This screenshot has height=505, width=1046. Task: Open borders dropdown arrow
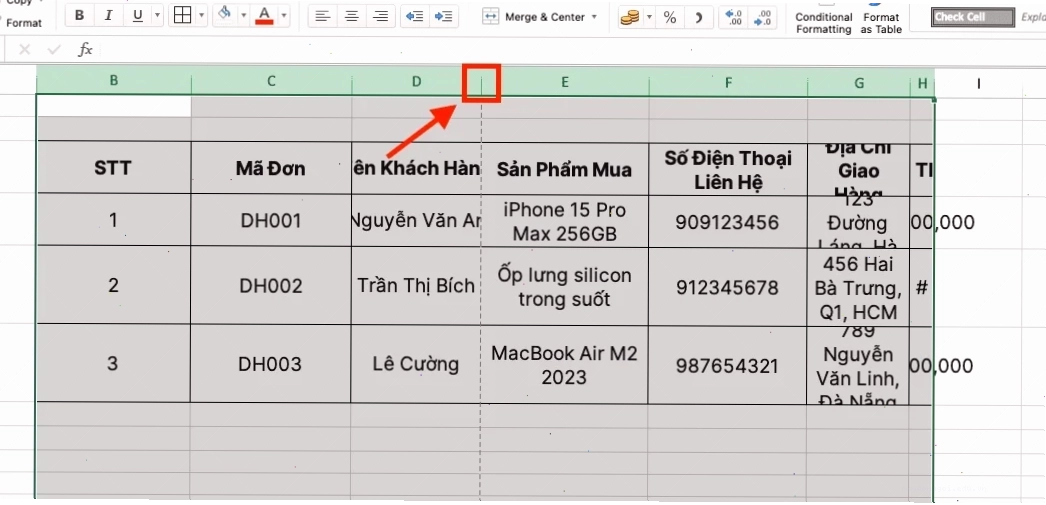point(201,15)
